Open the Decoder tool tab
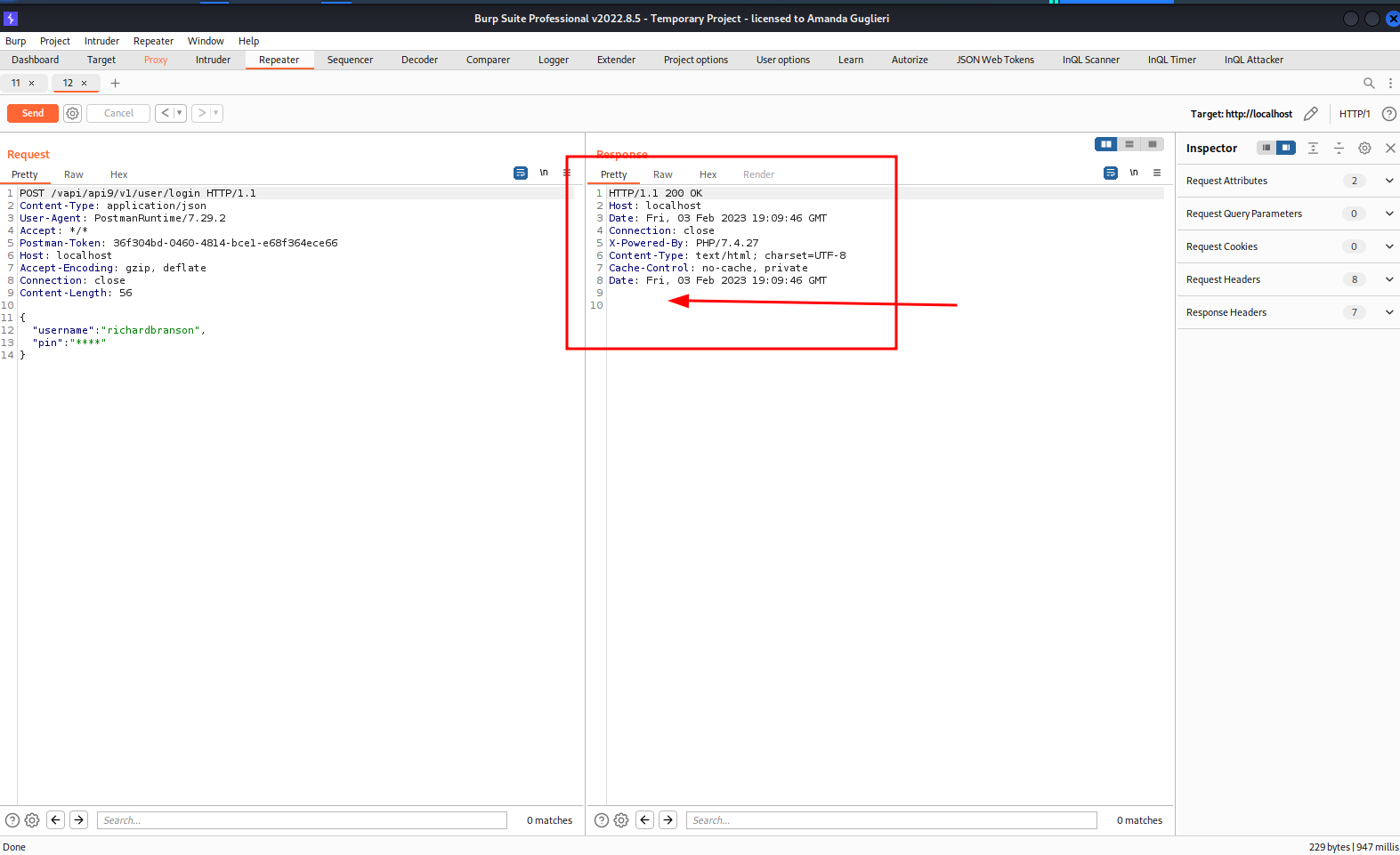 (419, 60)
